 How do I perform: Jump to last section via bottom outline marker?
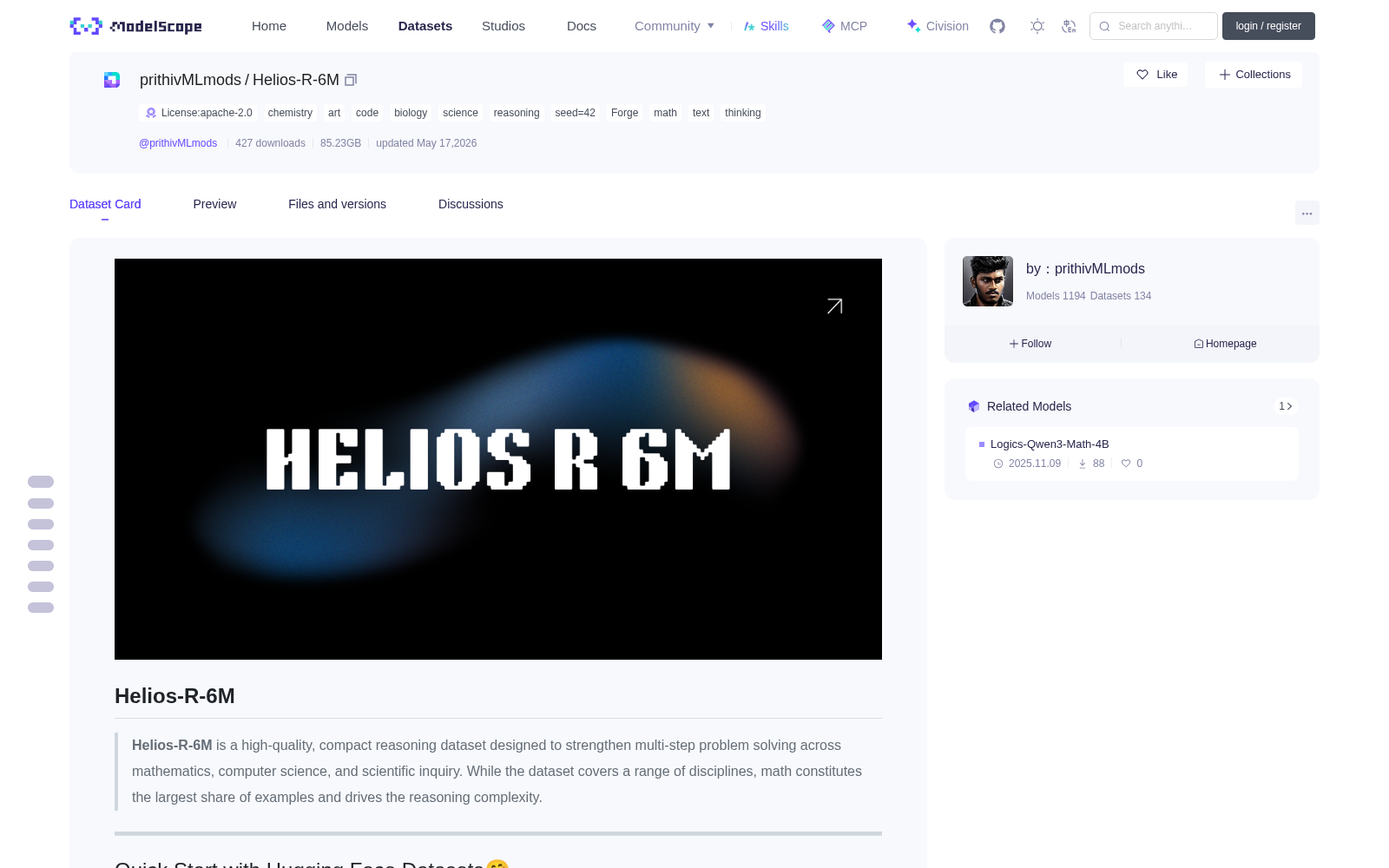point(41,608)
